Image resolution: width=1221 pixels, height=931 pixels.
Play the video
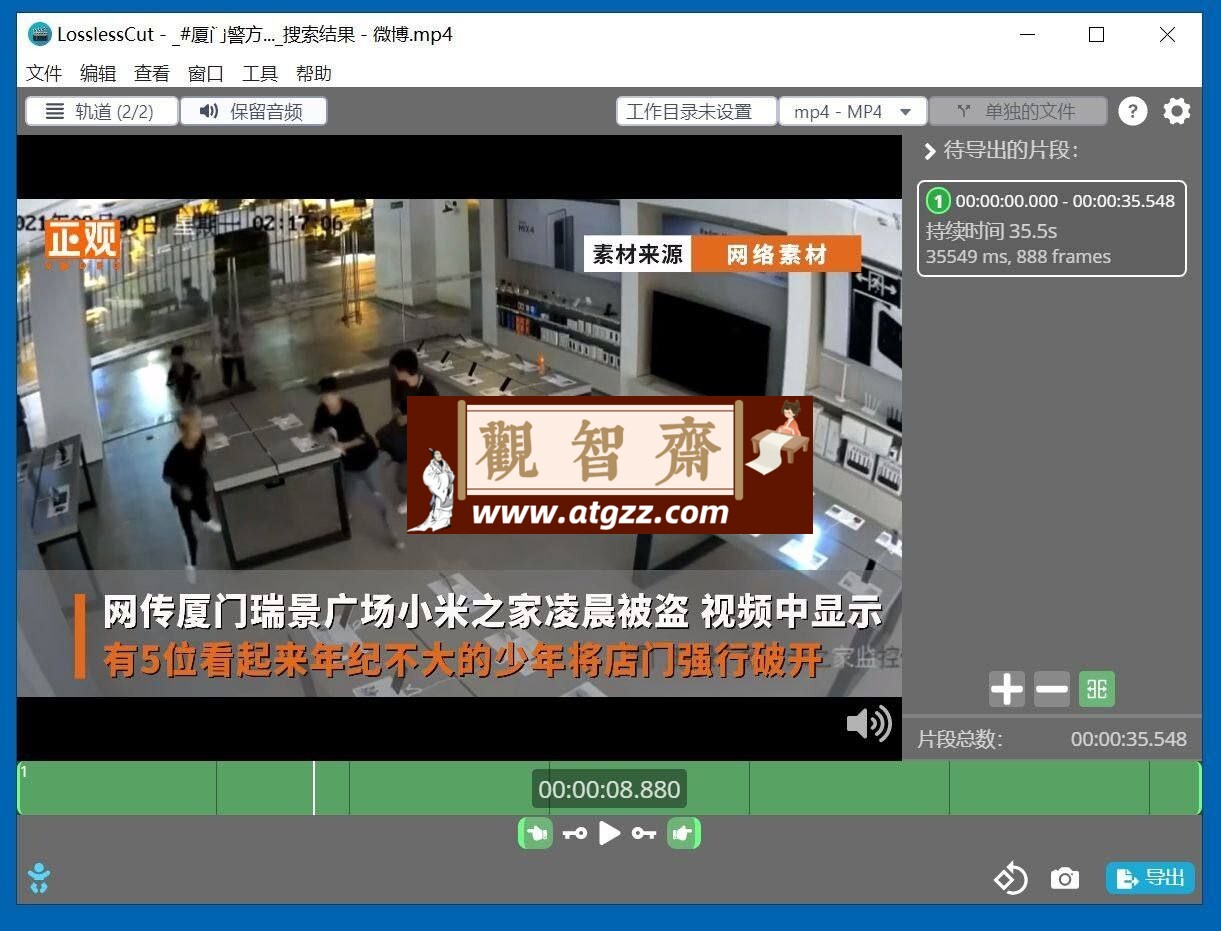pos(609,833)
